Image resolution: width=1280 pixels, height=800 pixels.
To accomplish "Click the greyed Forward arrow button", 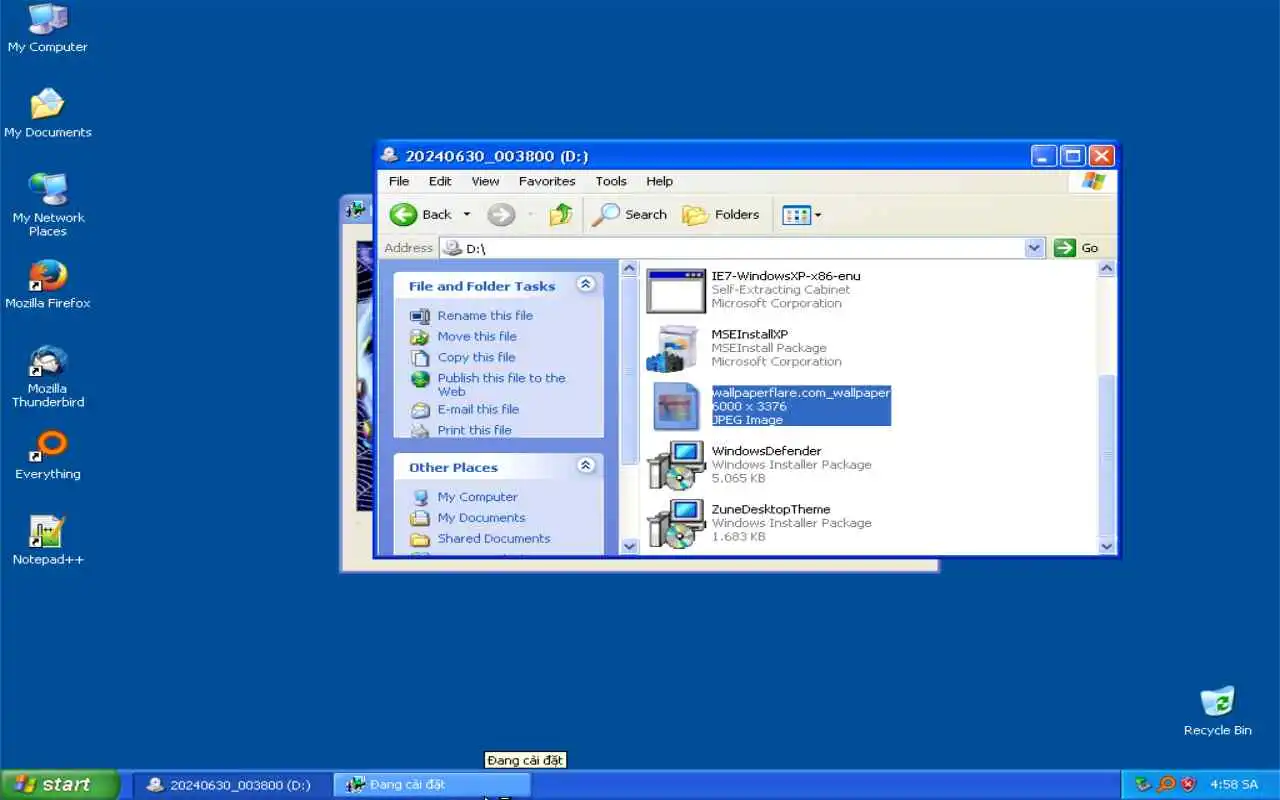I will point(501,214).
